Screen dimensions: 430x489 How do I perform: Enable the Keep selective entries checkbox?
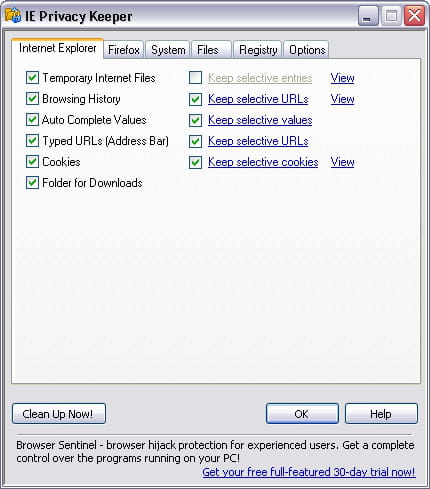195,78
